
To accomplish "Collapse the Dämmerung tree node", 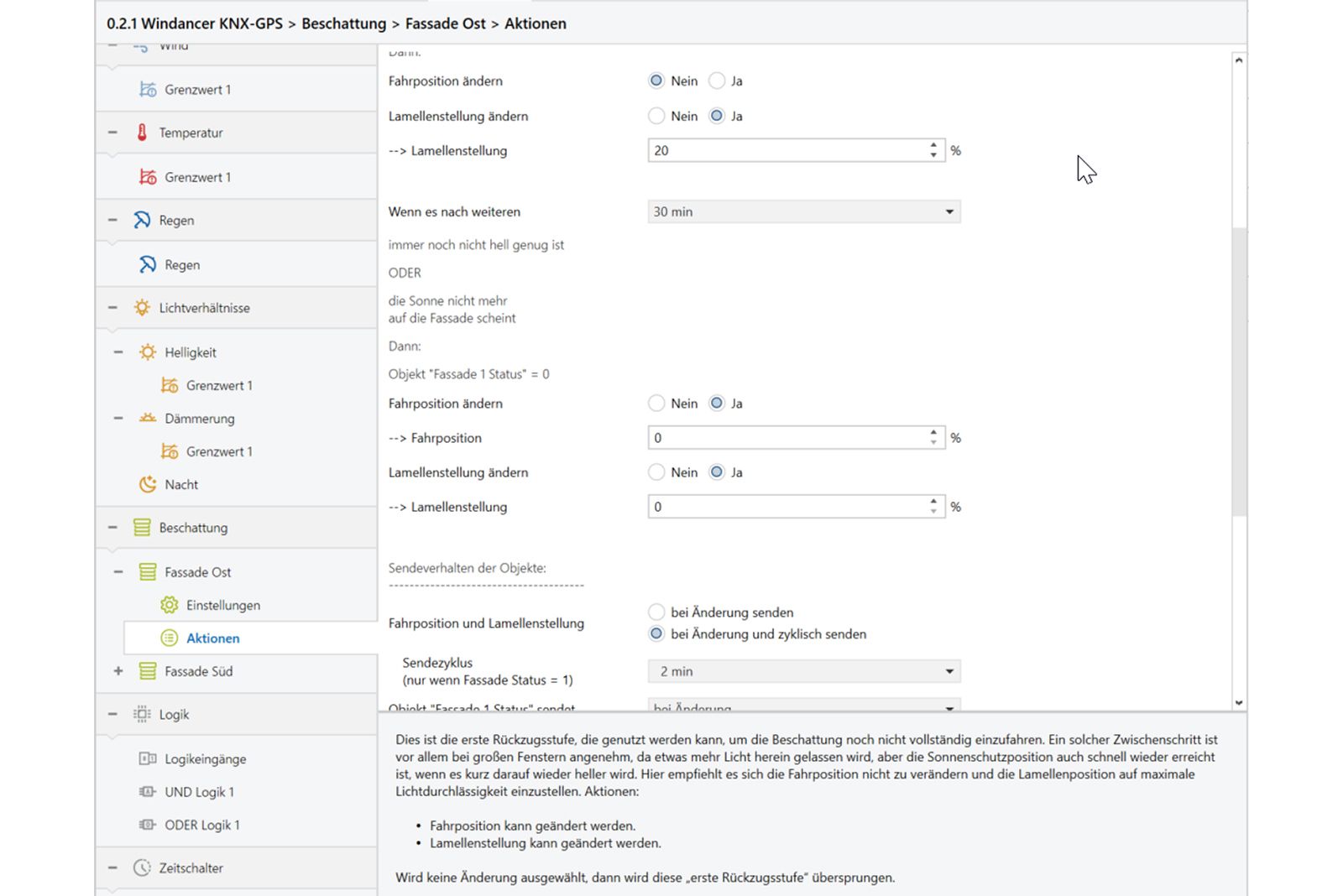I will 118,418.
